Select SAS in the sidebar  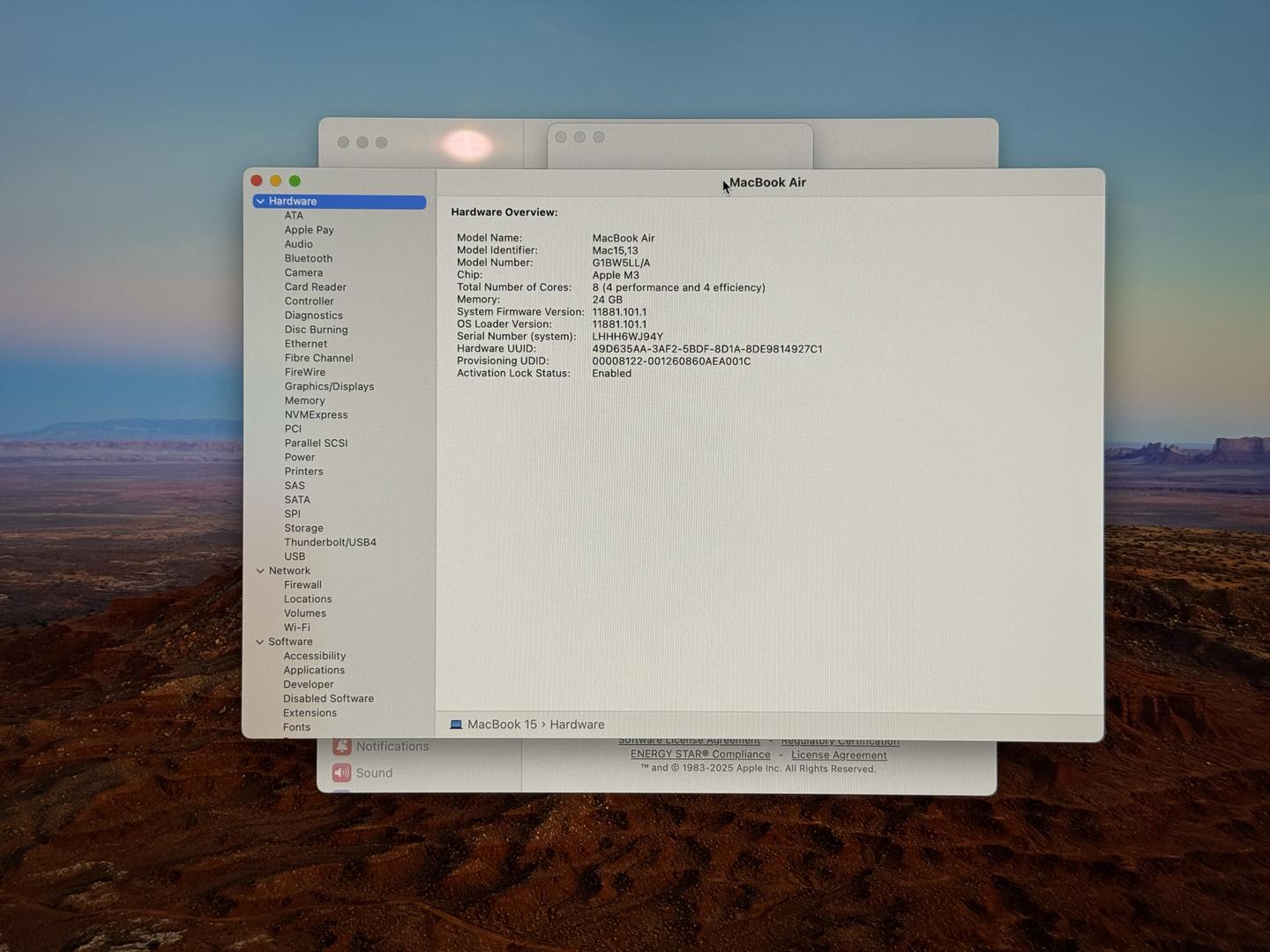(295, 486)
